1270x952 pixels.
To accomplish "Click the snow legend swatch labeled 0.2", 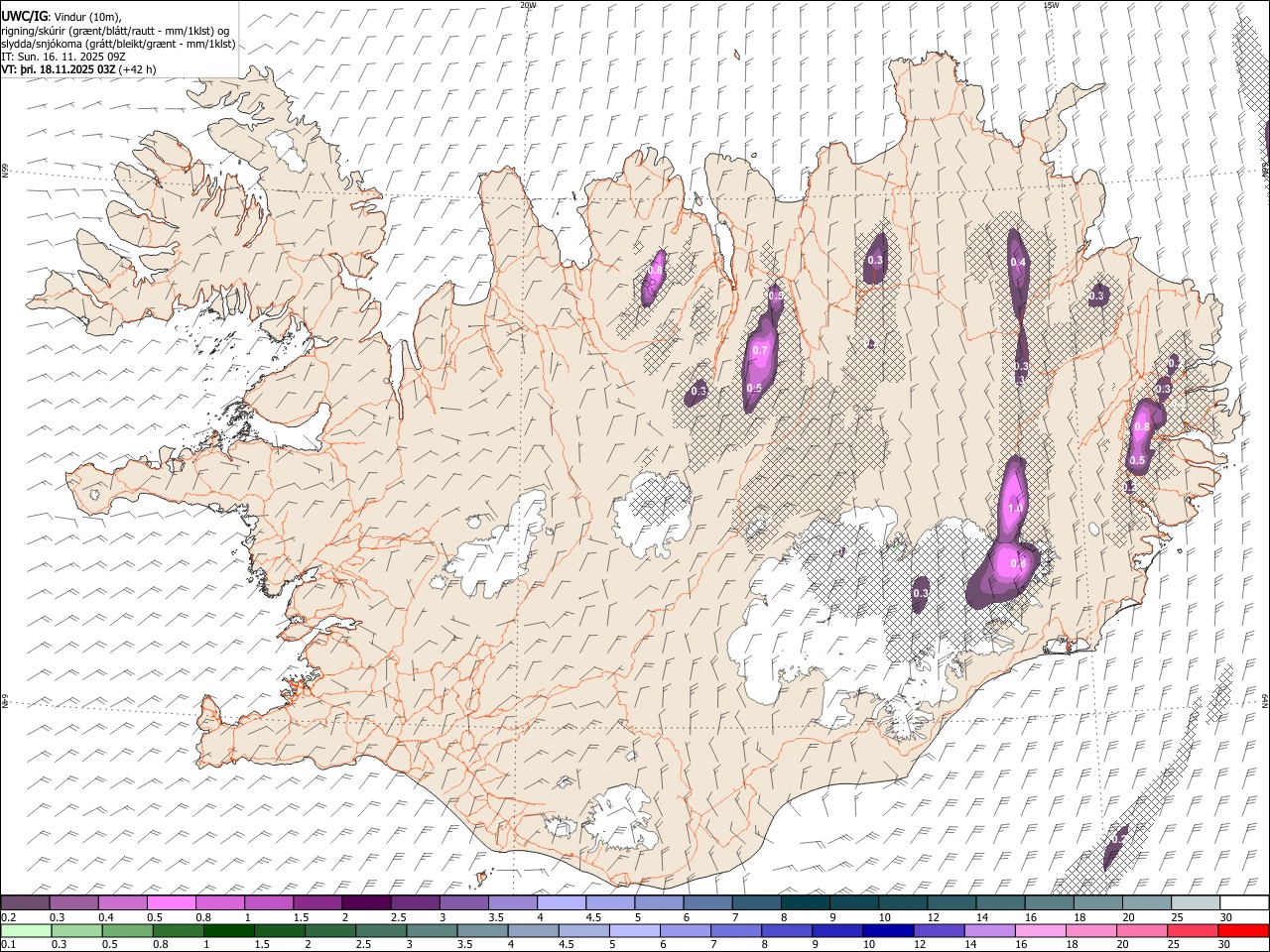I will pos(25,902).
